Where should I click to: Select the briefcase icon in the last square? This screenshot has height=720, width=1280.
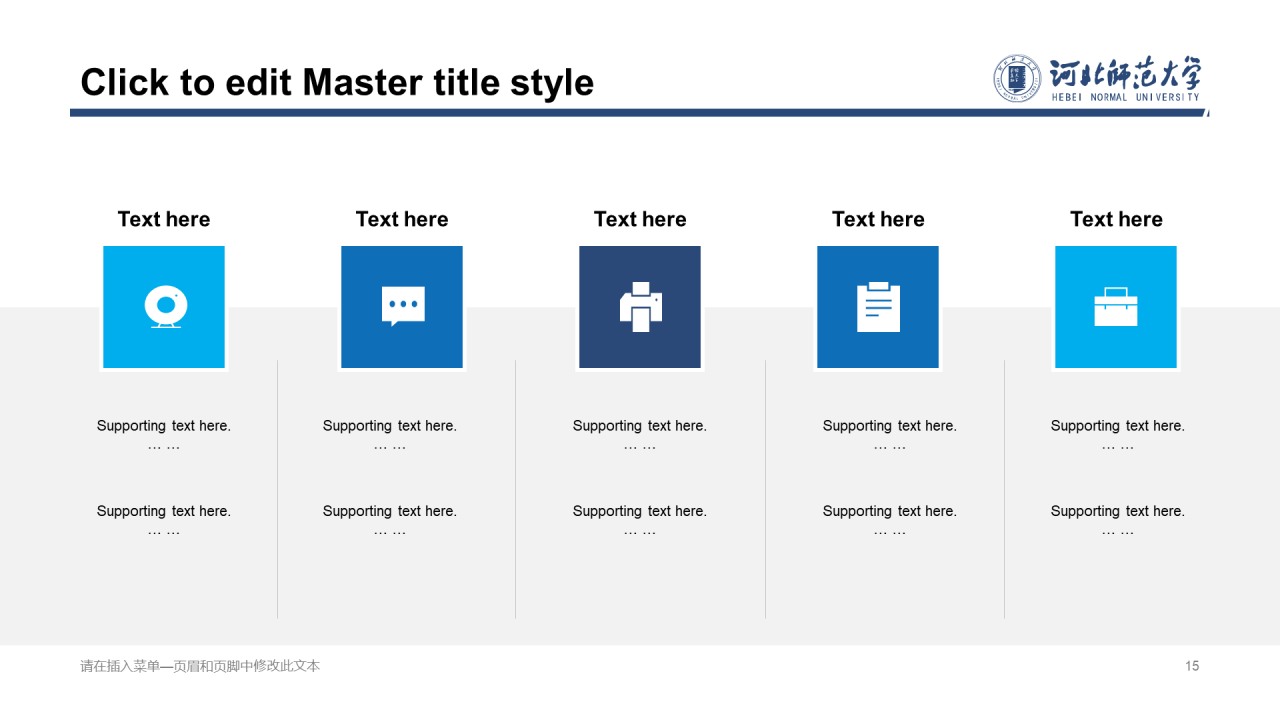[1116, 307]
